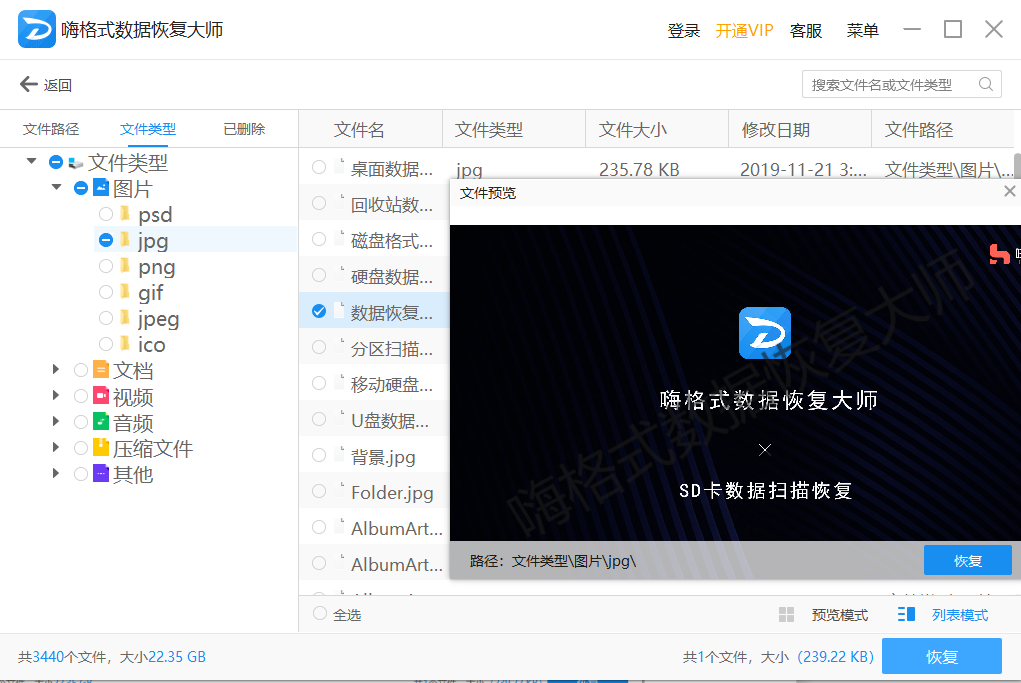This screenshot has width=1021, height=683.
Task: Uncheck the 数据恢复 file row
Action: pyautogui.click(x=319, y=311)
